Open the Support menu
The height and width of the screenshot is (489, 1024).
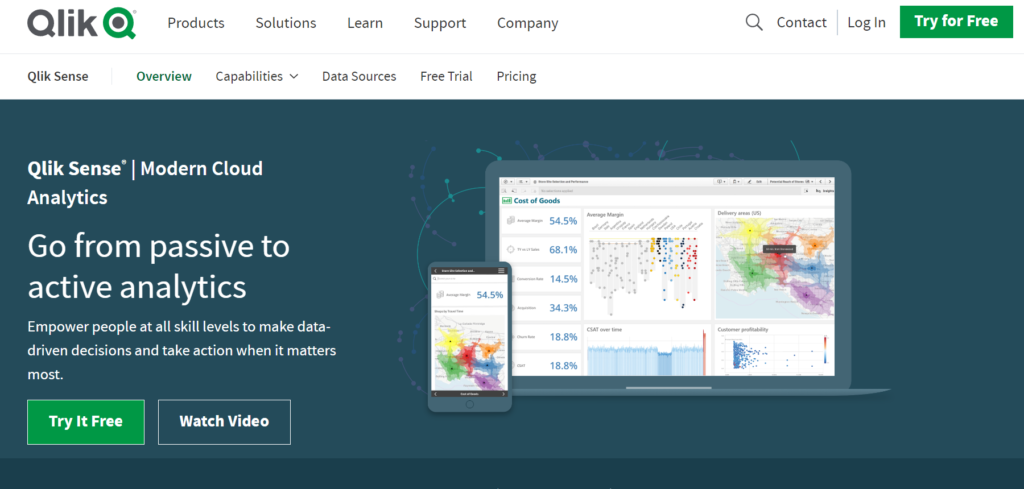[x=440, y=23]
